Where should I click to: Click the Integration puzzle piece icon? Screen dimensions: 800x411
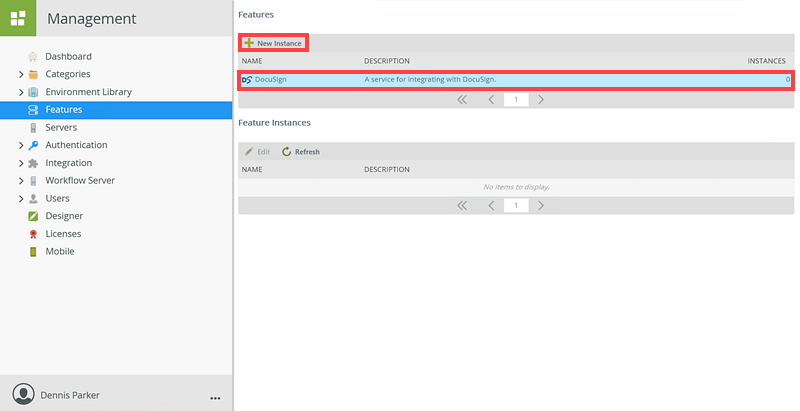pos(33,163)
